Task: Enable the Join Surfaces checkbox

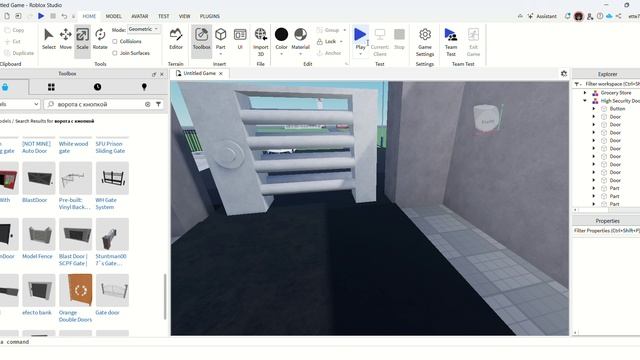Action: [x=115, y=53]
